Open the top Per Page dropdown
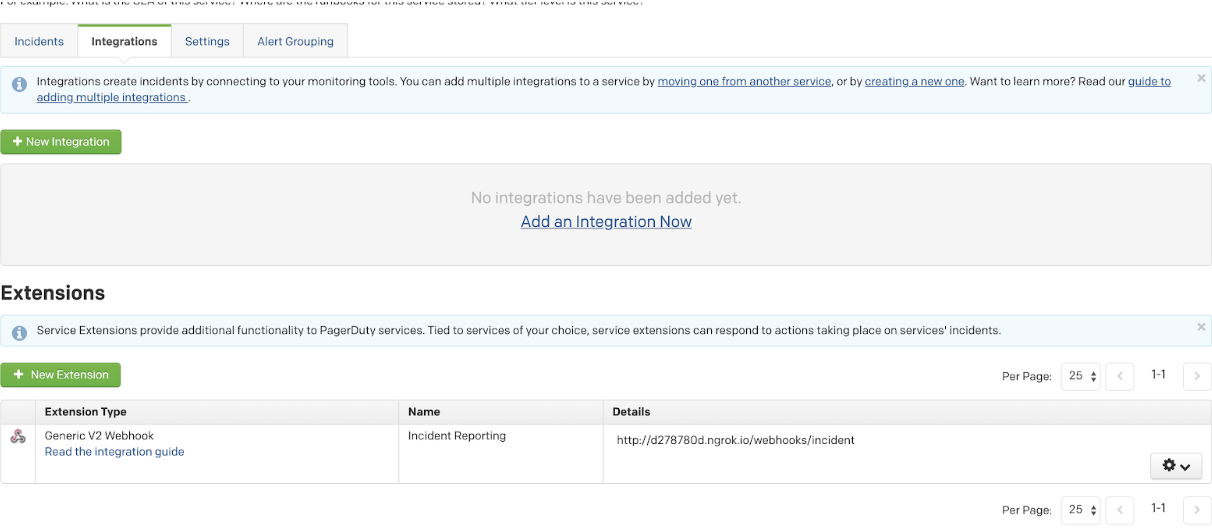Viewport: 1212px width, 528px height. 1081,376
